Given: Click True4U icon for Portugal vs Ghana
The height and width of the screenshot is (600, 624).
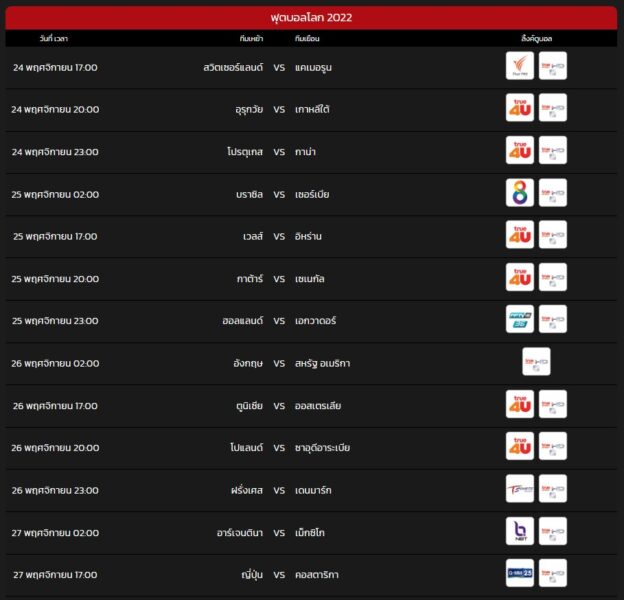Looking at the screenshot, I should 520,150.
